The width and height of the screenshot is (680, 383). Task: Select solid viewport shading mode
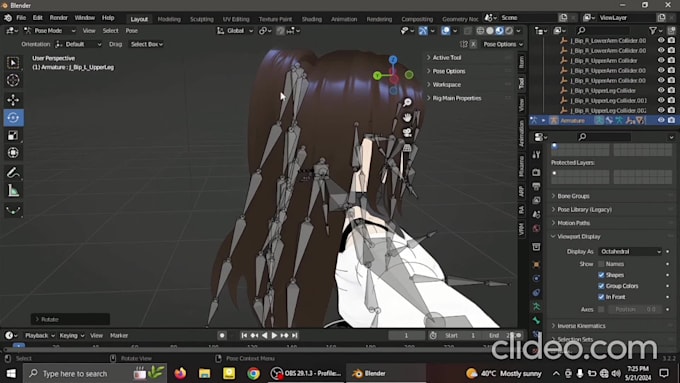click(490, 31)
